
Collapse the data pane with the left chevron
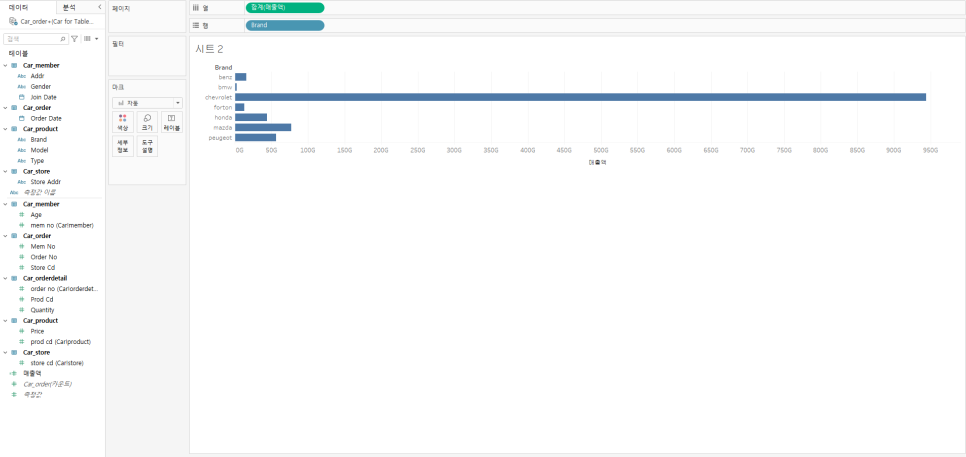[x=100, y=7]
